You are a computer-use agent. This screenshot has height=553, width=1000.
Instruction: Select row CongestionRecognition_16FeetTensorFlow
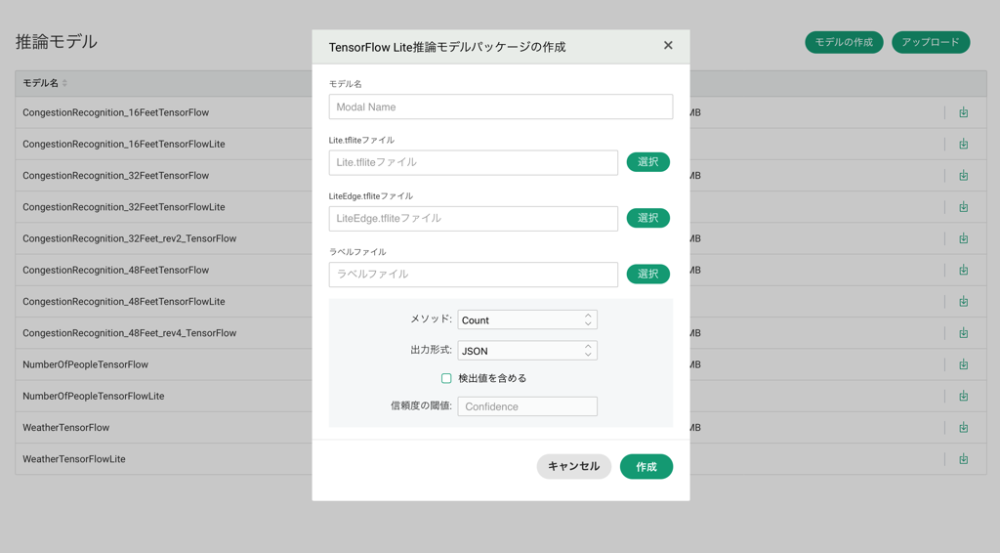501,112
